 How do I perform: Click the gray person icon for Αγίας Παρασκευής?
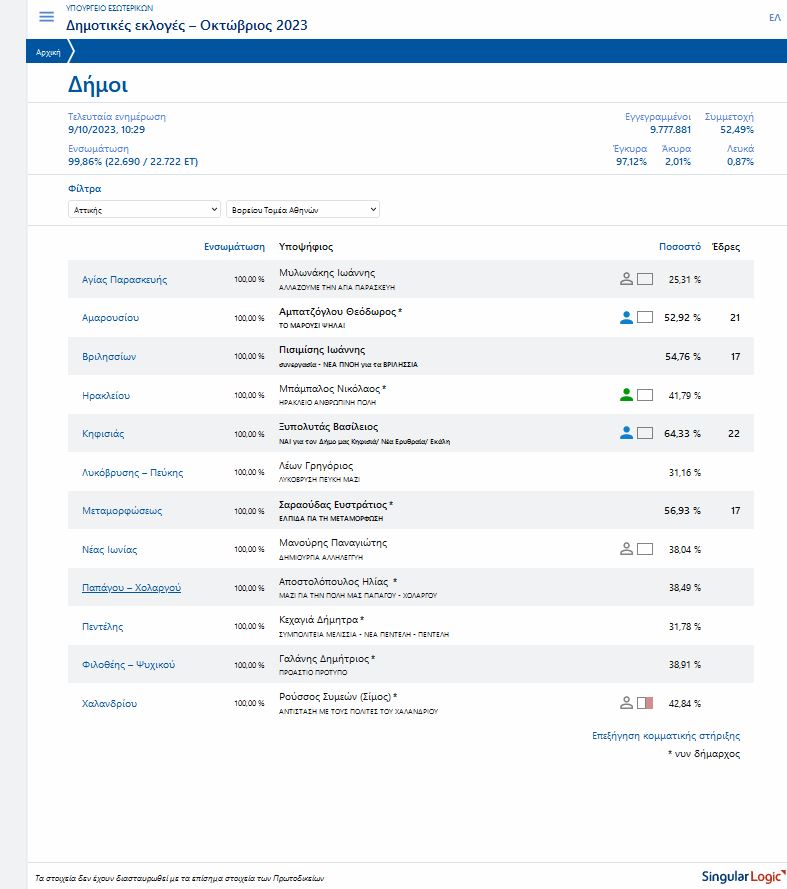click(x=626, y=279)
